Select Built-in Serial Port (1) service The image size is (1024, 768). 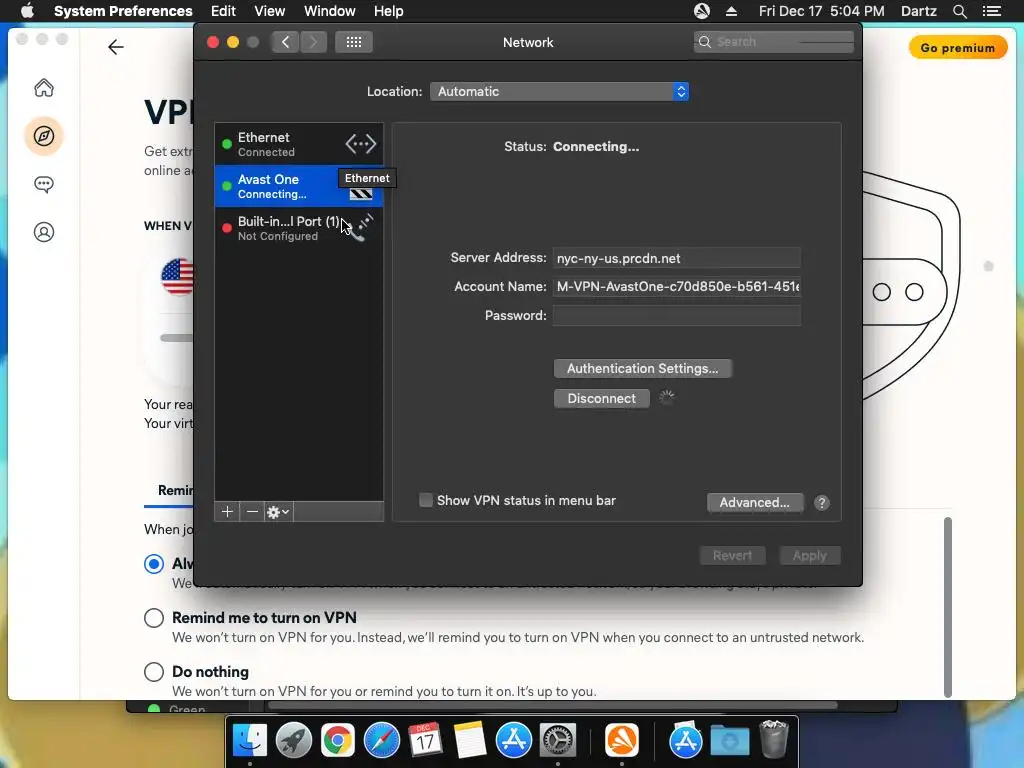pos(299,228)
